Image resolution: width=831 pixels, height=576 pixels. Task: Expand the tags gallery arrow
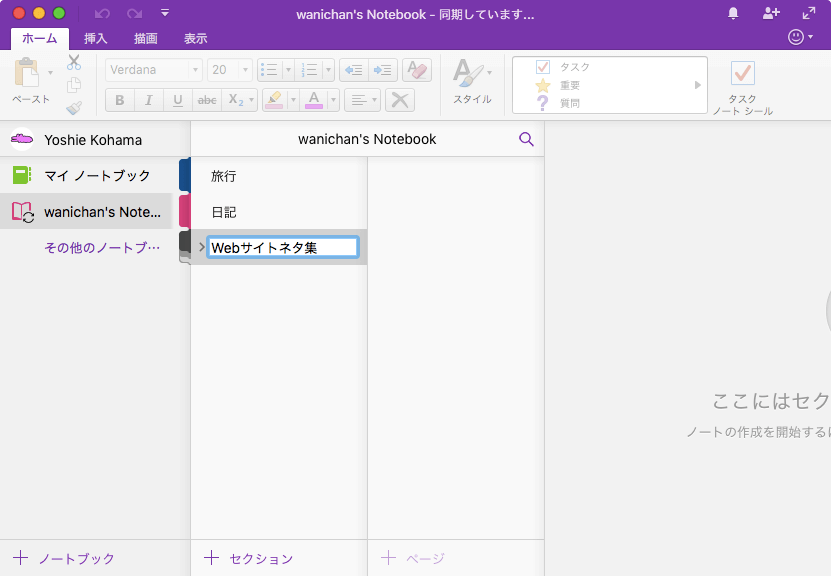pos(698,85)
